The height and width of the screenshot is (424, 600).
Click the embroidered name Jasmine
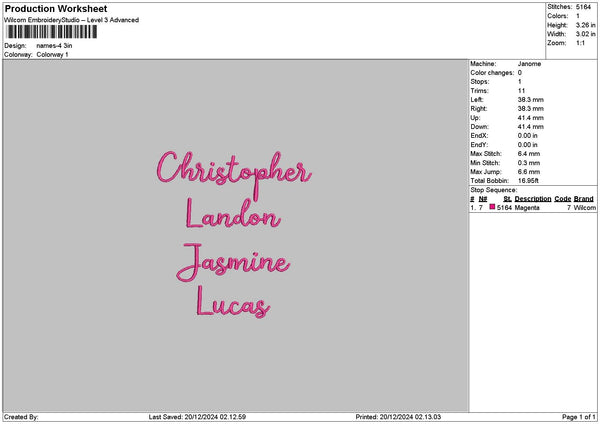point(233,262)
